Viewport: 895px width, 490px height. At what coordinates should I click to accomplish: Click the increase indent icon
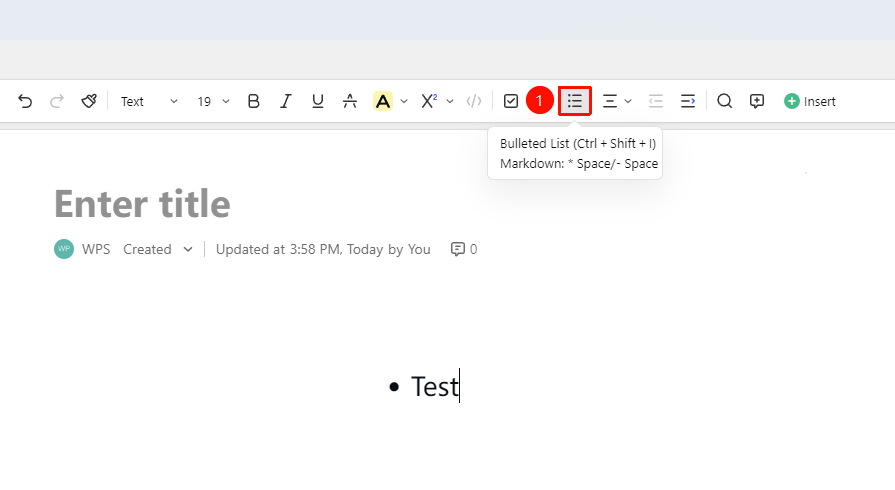tap(688, 101)
